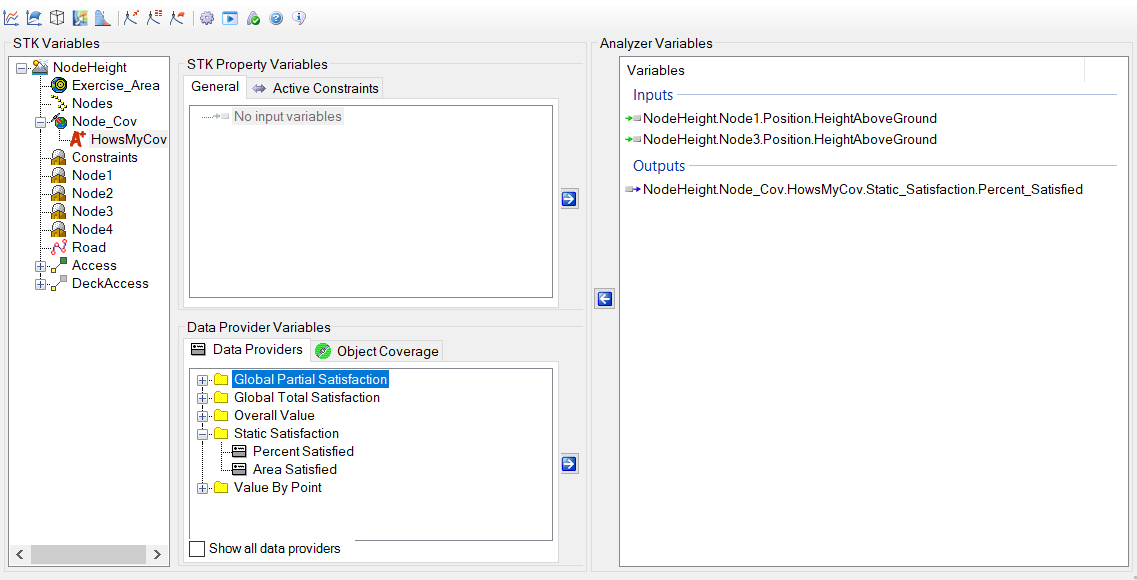Open the colored contour map tool
The height and width of the screenshot is (580, 1137).
(80, 18)
